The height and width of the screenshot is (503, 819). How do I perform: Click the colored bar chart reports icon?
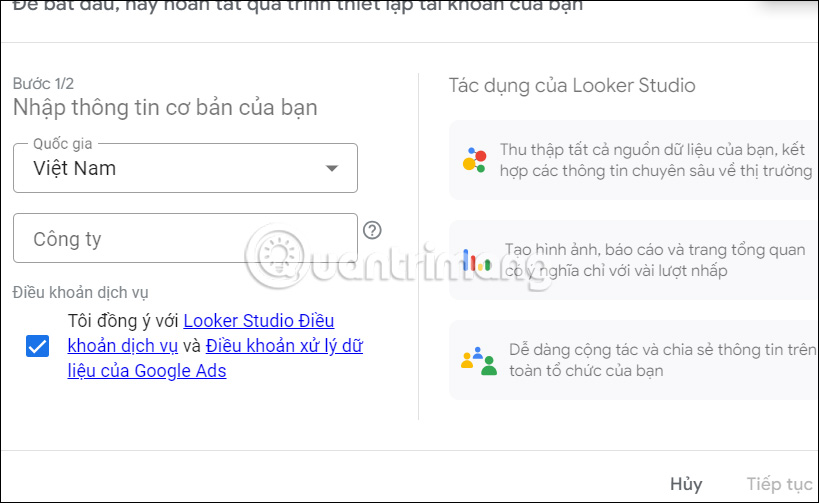click(x=476, y=260)
